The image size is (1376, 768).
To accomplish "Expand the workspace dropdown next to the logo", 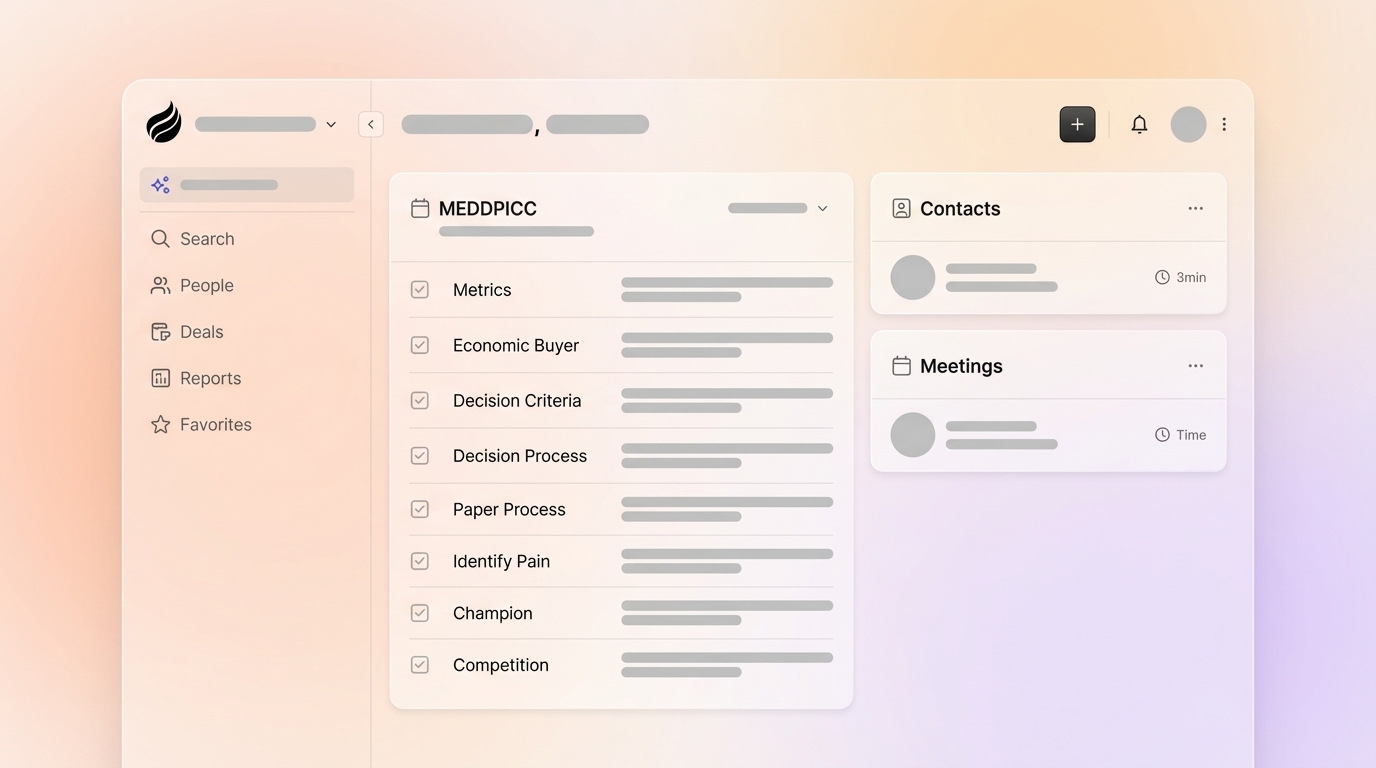I will point(331,124).
